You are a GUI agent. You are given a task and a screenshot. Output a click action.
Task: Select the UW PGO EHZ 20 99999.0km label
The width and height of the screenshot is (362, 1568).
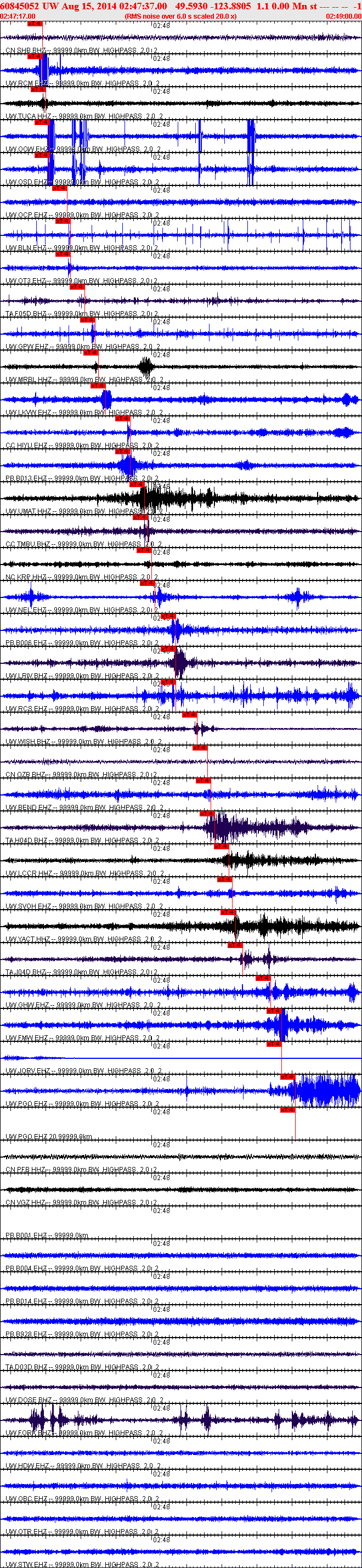point(49,1135)
